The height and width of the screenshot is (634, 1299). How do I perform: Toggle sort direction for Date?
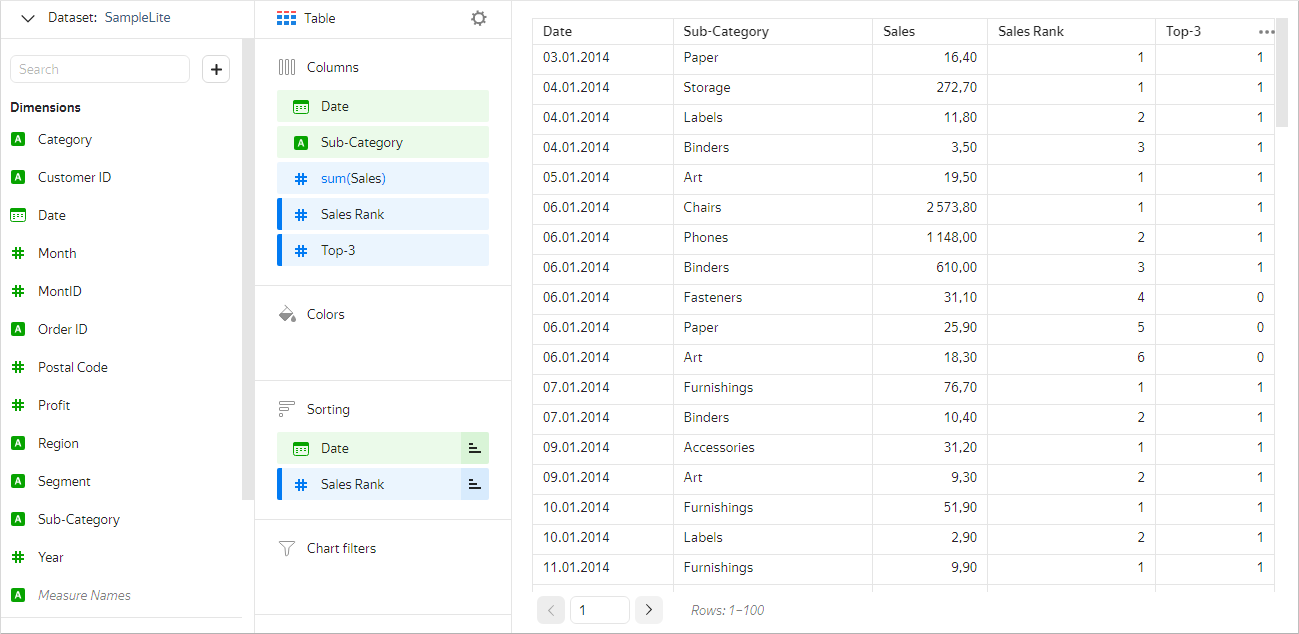[474, 448]
